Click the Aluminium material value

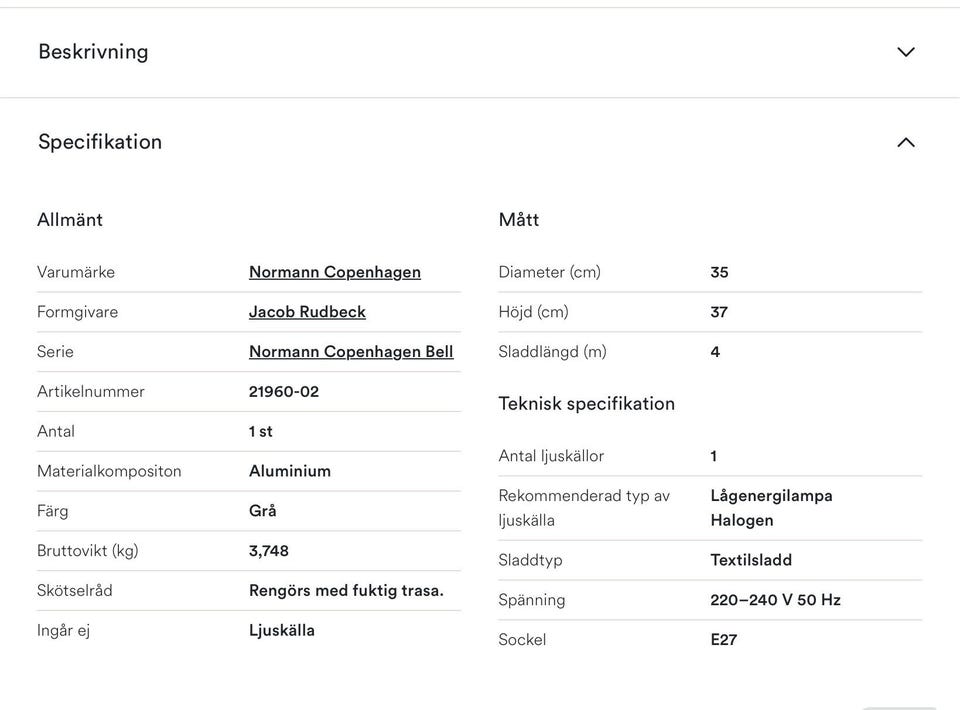tap(290, 471)
